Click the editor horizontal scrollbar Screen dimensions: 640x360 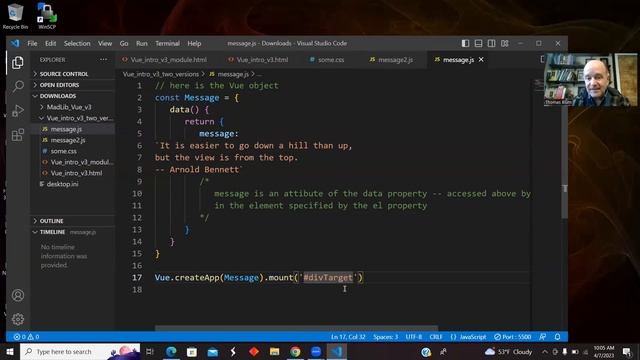coord(296,328)
